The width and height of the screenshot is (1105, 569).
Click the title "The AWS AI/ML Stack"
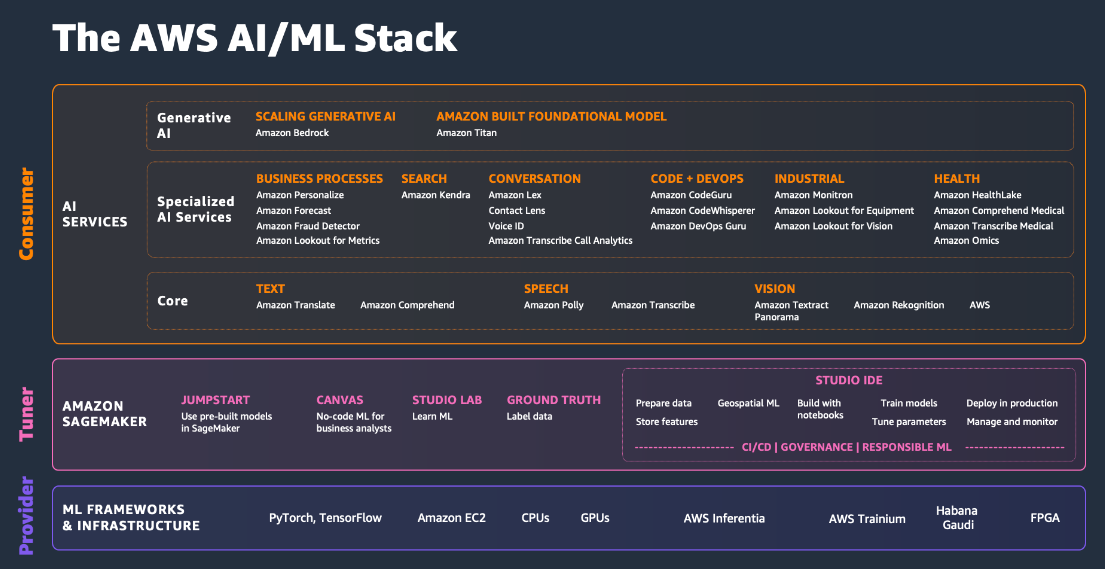point(254,38)
